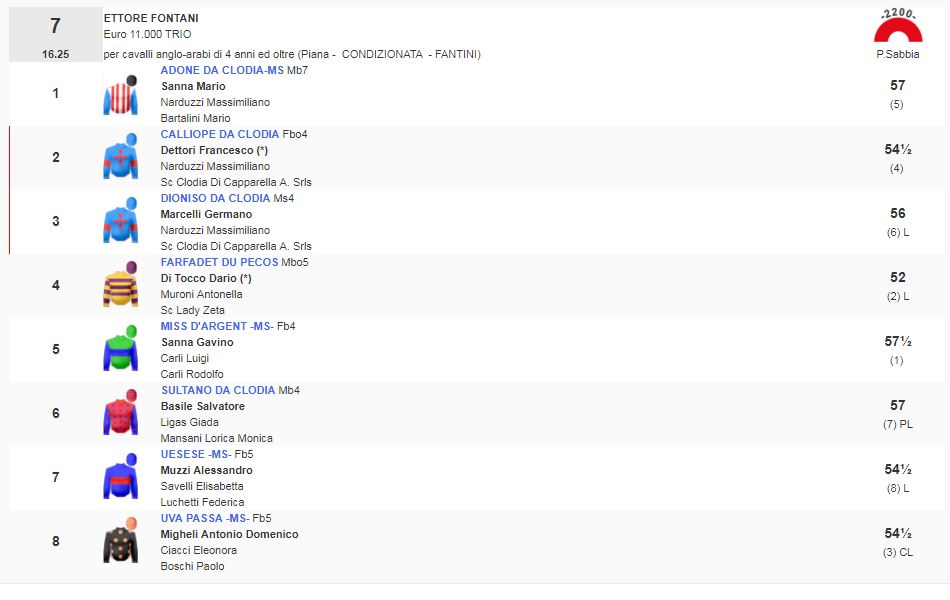
Task: Open the DIONISO DA CLODIA horse link
Action: pyautogui.click(x=215, y=198)
